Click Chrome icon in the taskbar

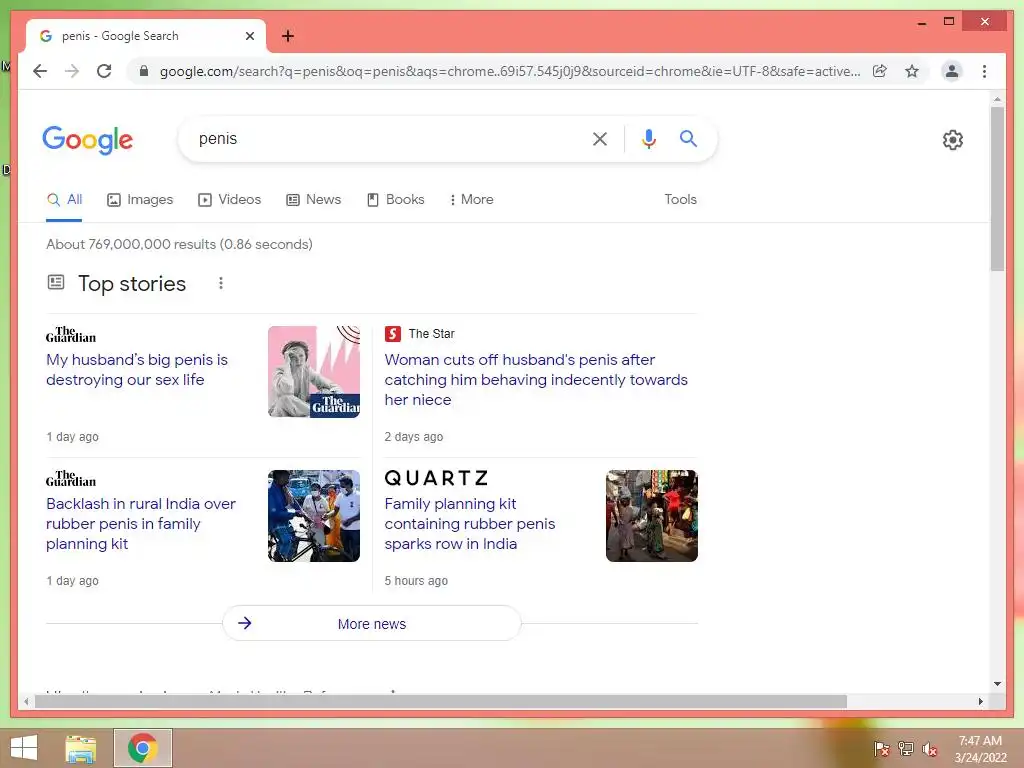coord(142,748)
